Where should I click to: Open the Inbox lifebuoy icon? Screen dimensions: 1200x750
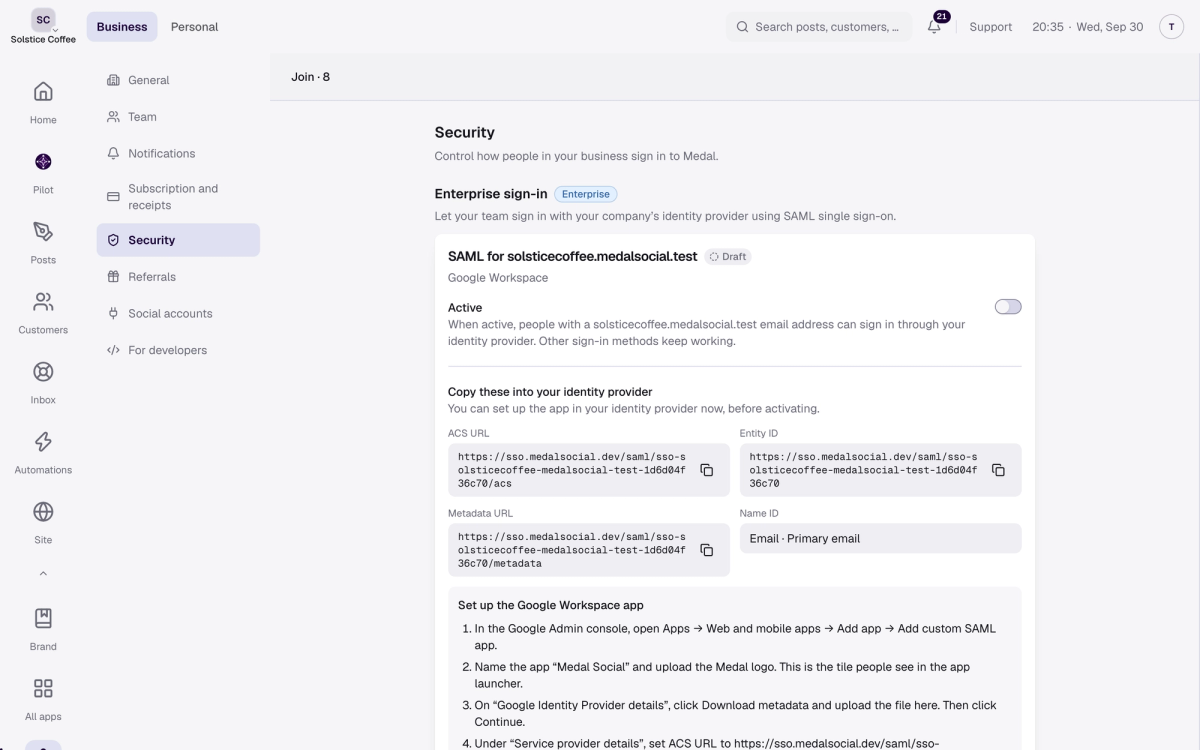[43, 372]
